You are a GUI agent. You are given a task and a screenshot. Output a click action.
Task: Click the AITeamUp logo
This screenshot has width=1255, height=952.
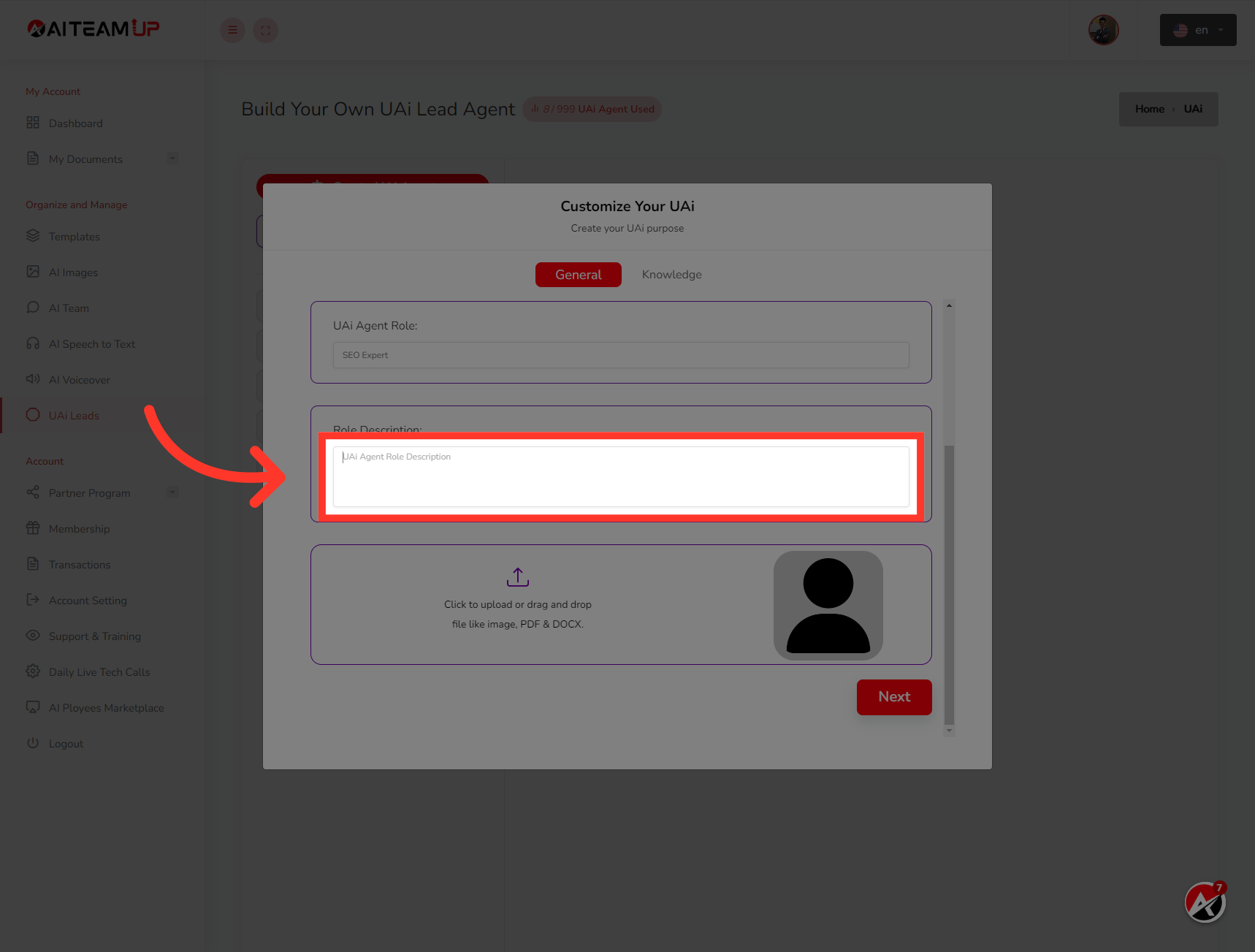point(93,28)
